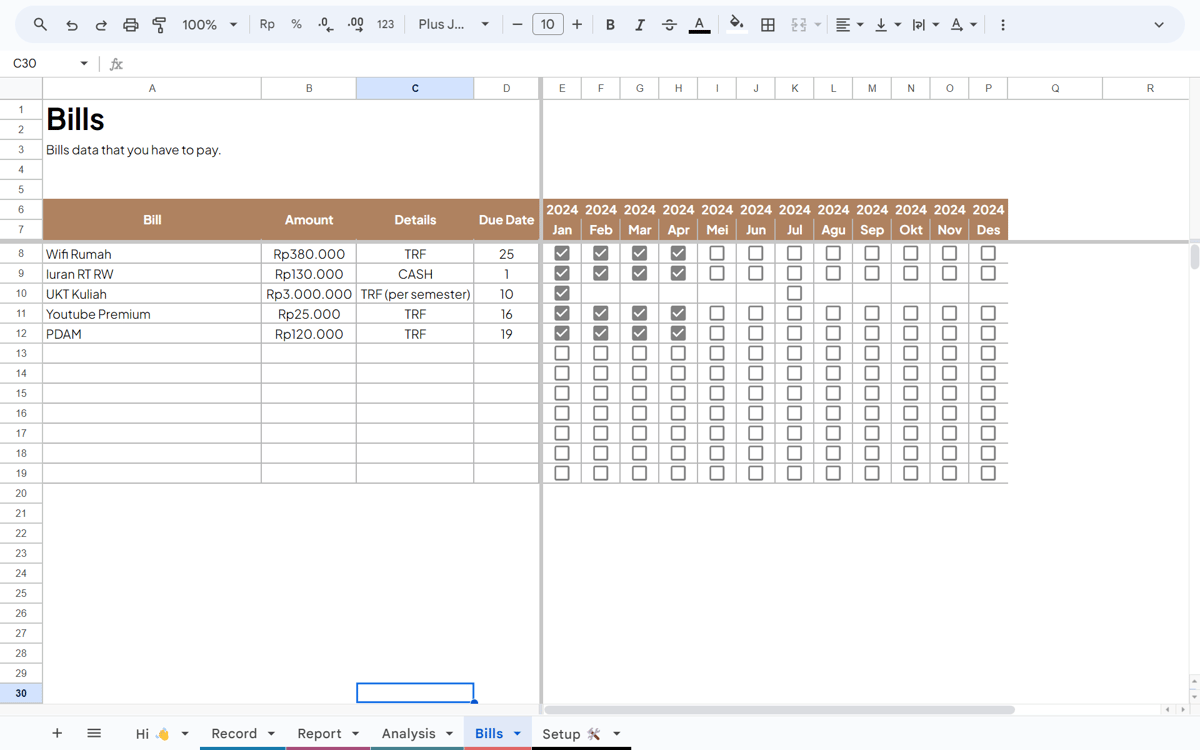Select row 30 header
Screen dimensions: 1200x750
tap(21, 693)
